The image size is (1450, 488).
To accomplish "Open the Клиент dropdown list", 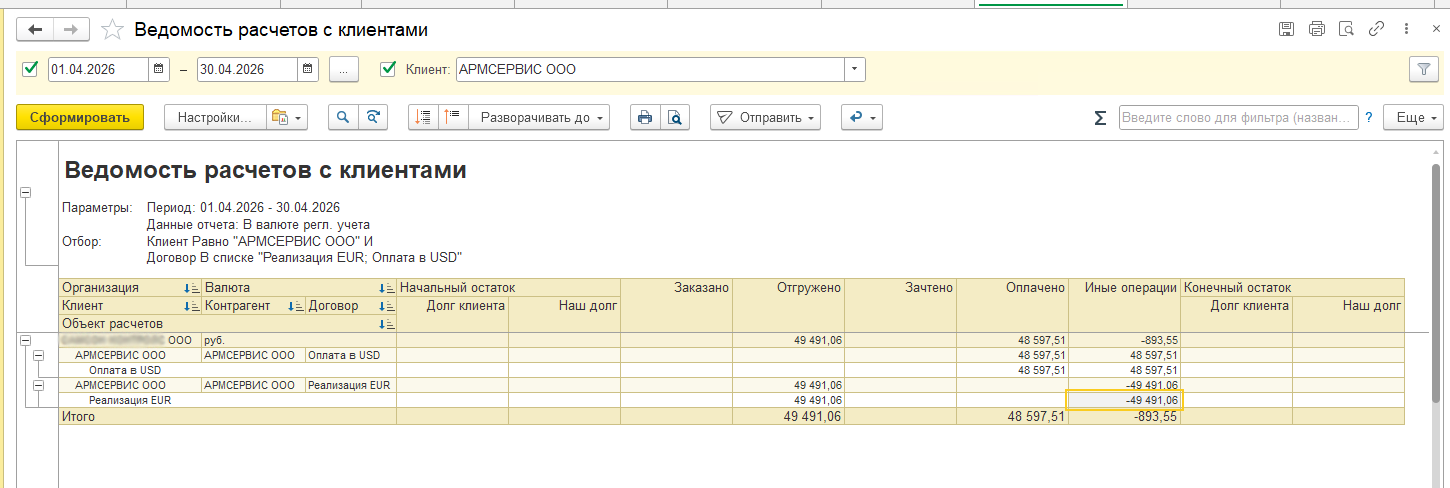I will [855, 70].
